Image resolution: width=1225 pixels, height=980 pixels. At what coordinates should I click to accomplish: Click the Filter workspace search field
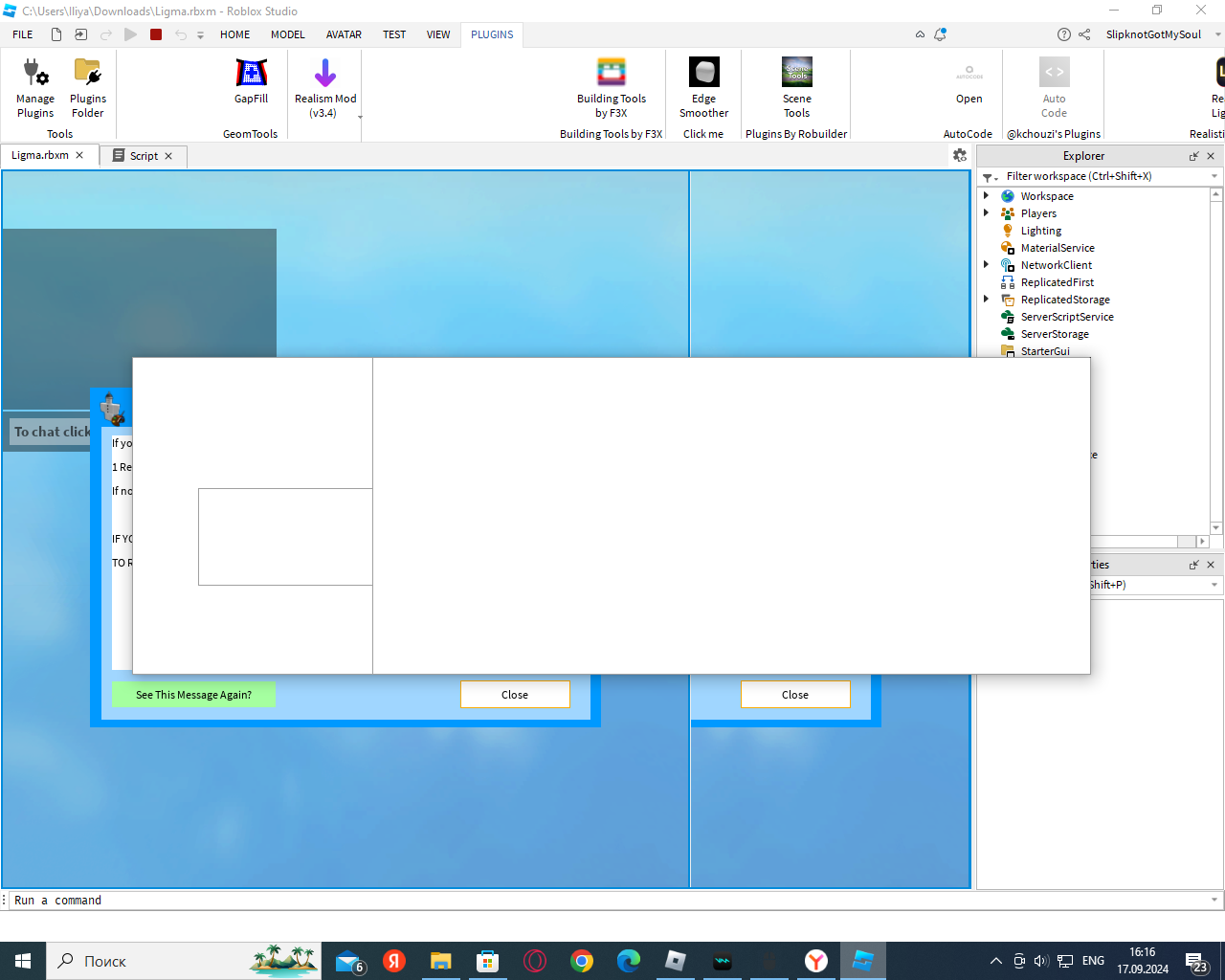pos(1105,176)
